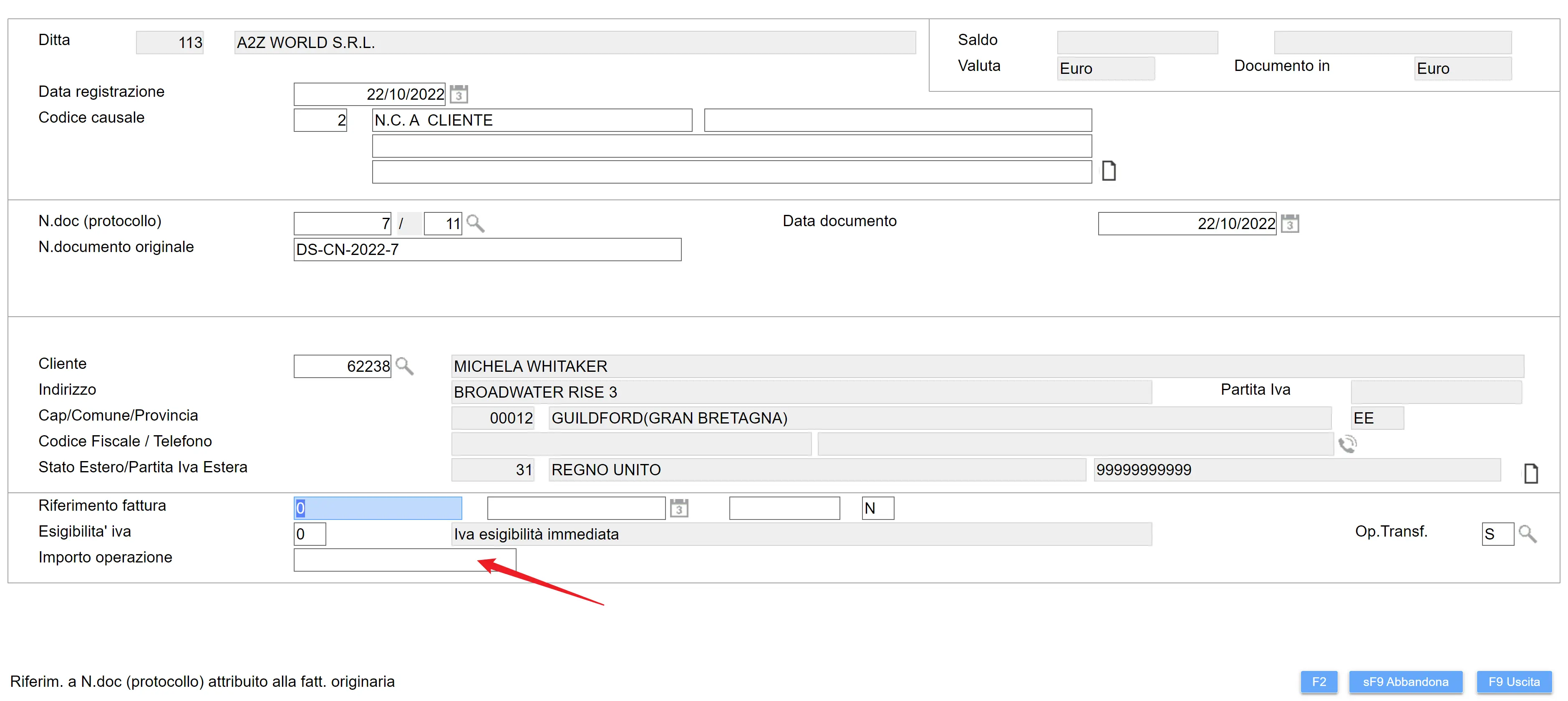Click Codice causale number field
This screenshot has height=701, width=1568.
pyautogui.click(x=320, y=120)
